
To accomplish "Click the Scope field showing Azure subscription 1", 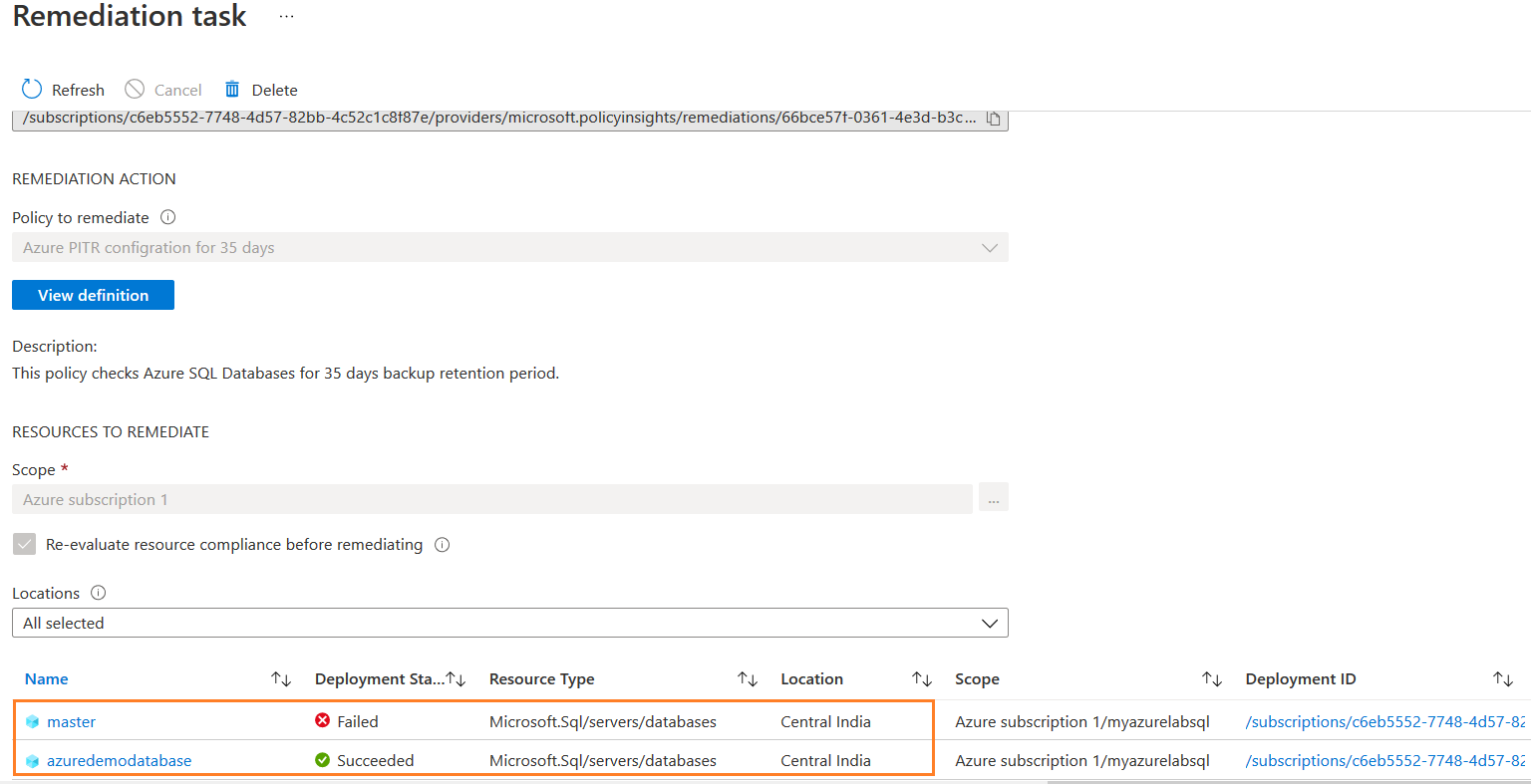I will tap(491, 500).
